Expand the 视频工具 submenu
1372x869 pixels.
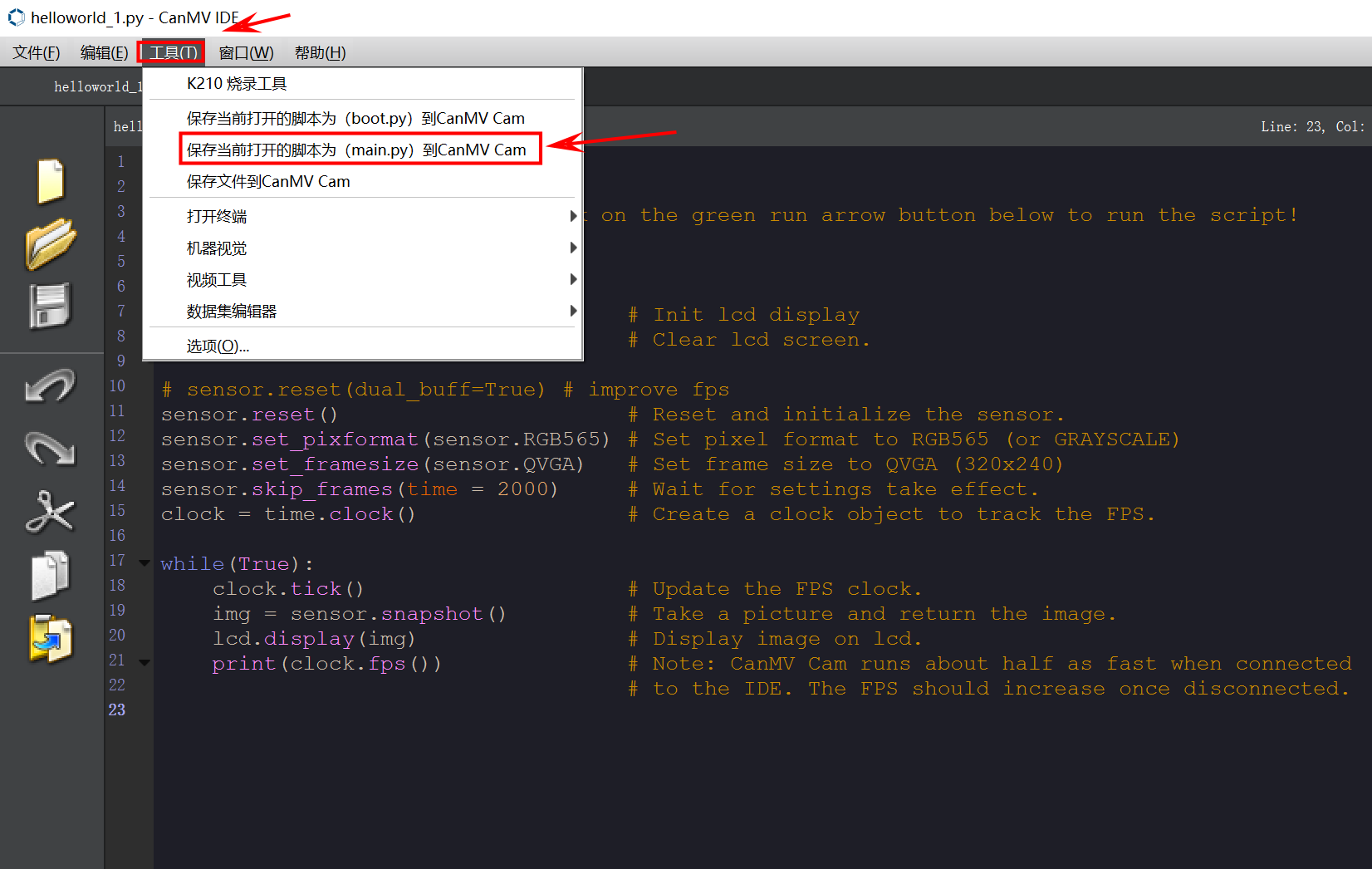(x=362, y=279)
